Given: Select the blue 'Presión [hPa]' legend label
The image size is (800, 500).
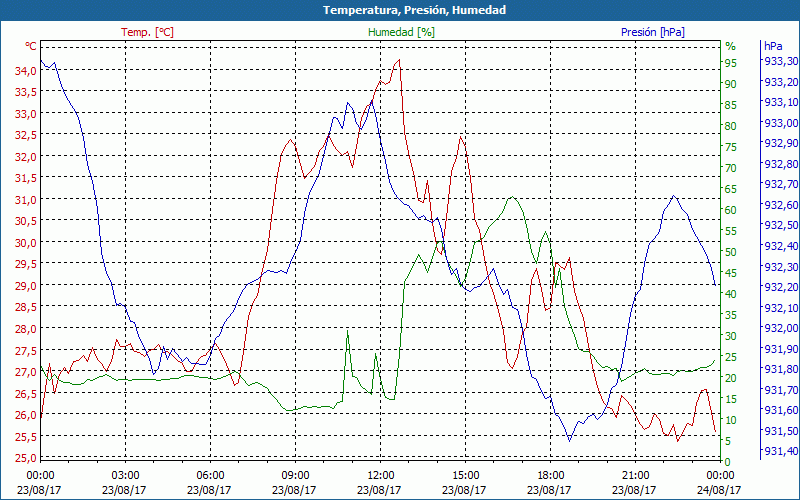Looking at the screenshot, I should point(653,32).
